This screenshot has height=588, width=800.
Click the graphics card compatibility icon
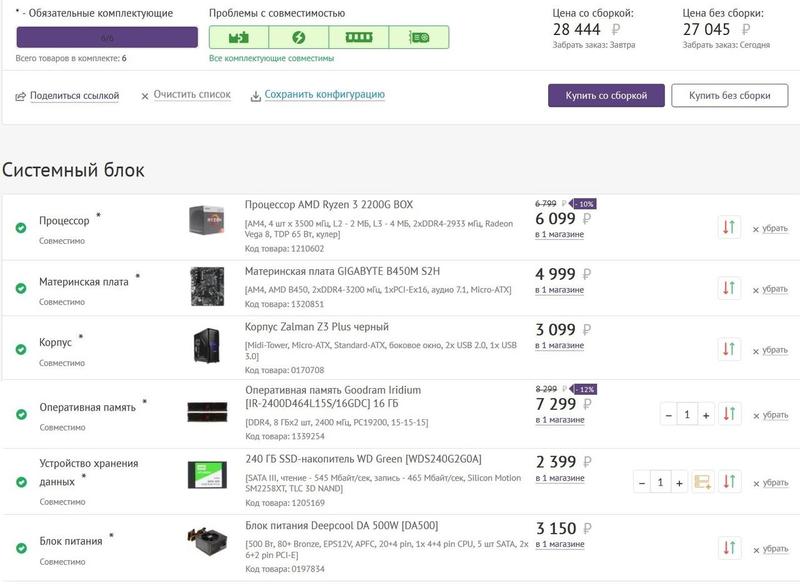point(419,38)
